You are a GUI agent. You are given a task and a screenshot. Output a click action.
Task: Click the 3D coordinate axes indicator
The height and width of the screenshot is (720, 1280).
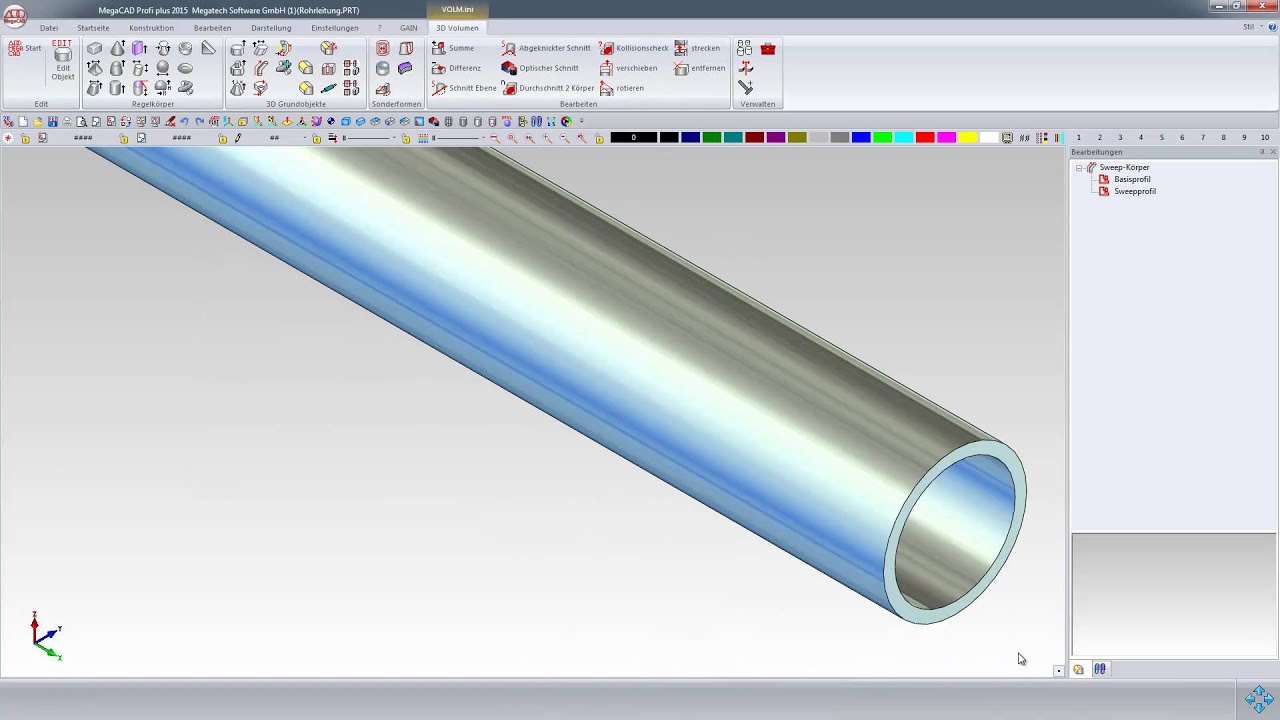(45, 636)
